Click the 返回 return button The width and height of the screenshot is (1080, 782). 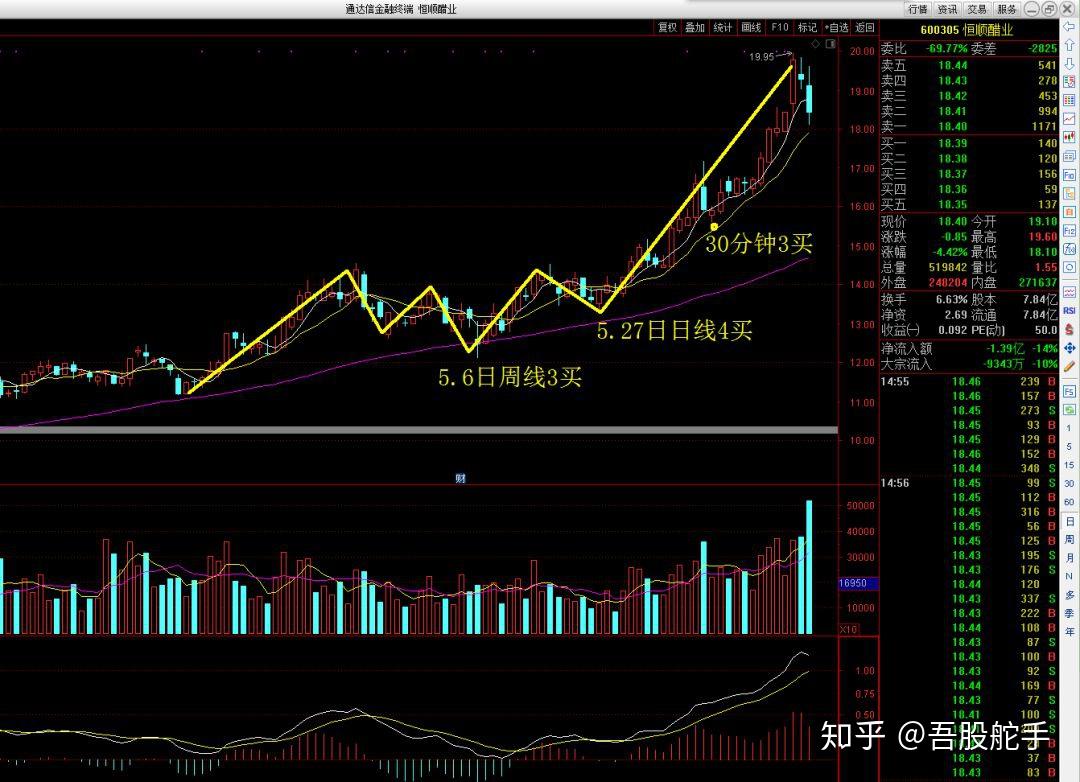pos(865,28)
